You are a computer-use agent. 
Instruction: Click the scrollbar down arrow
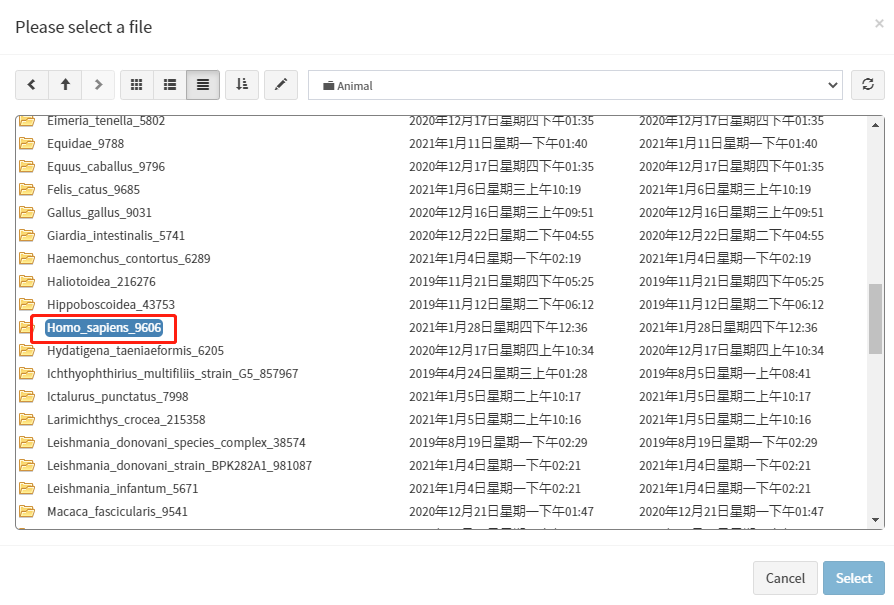point(875,520)
